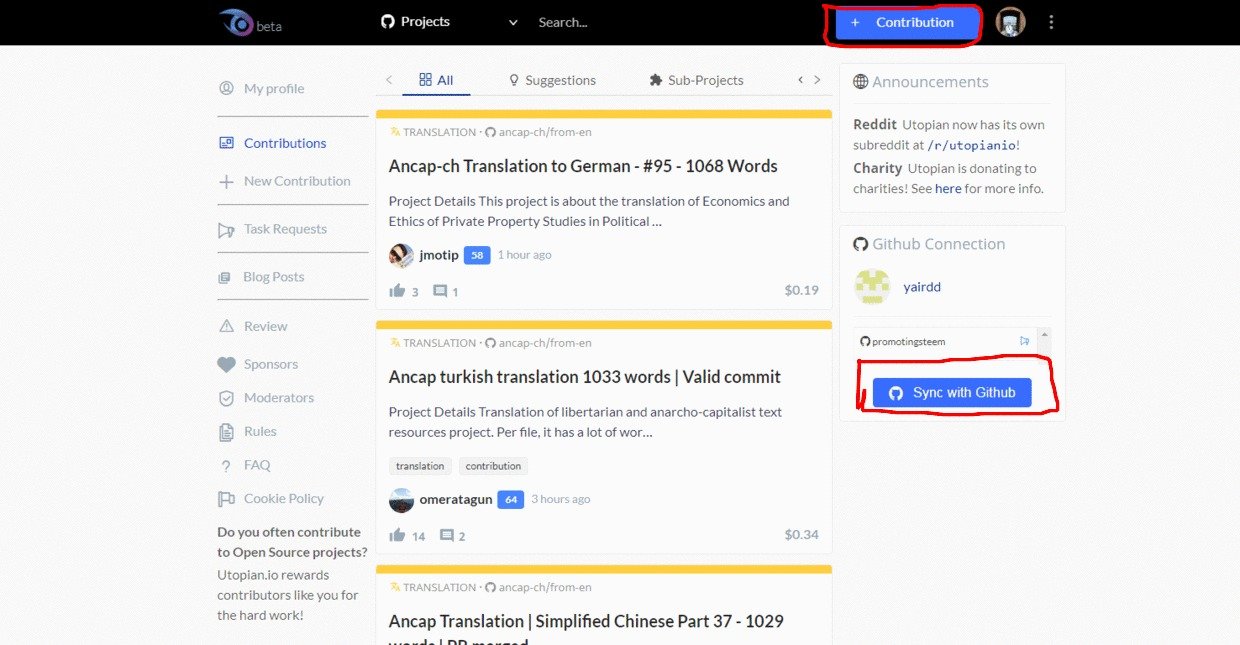1240x645 pixels.
Task: Open omeratagun's profile avatar
Action: 401,500
